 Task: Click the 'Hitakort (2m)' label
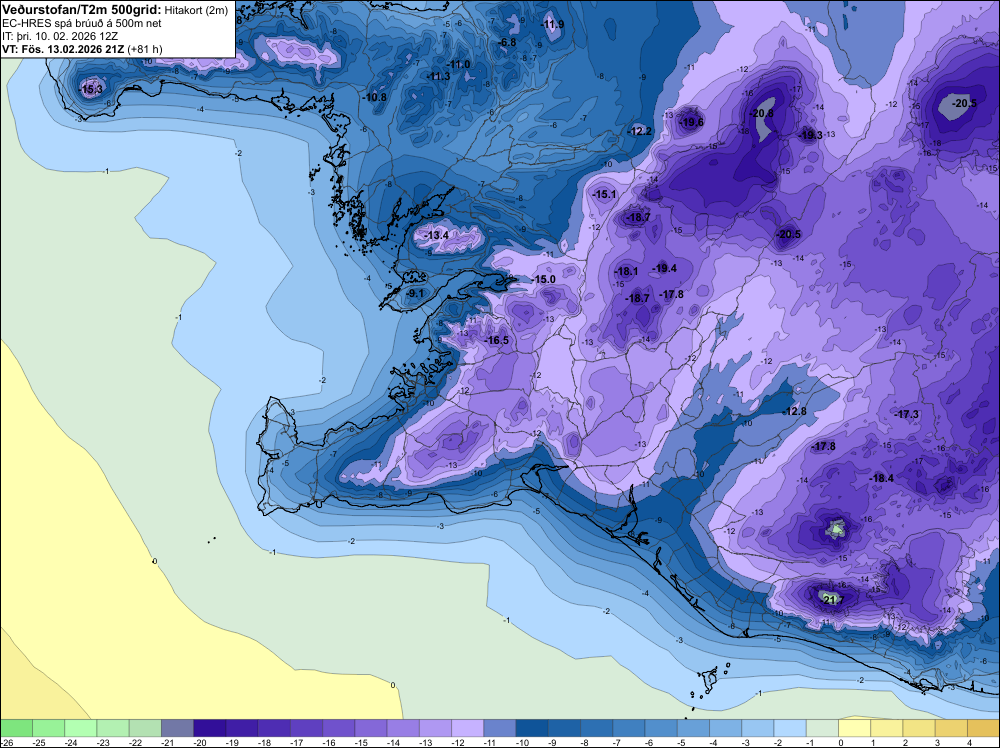coord(196,10)
